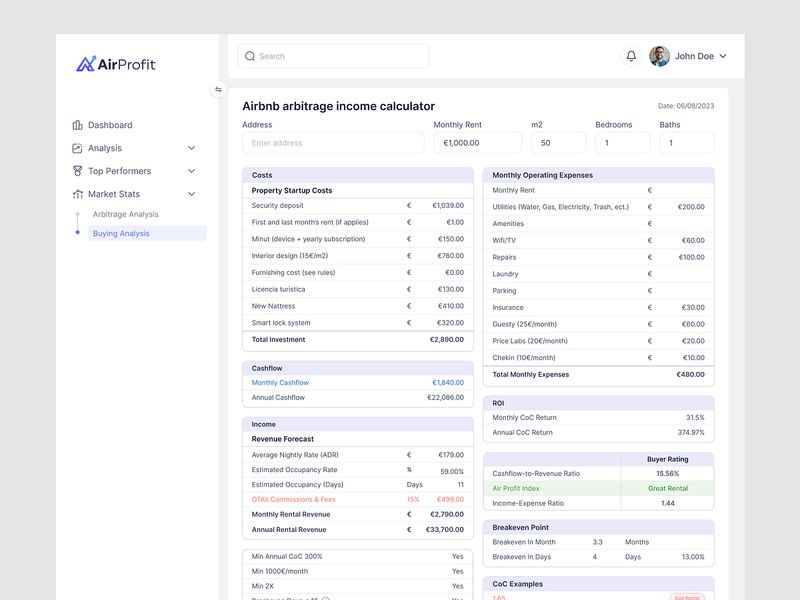800x600 pixels.
Task: Click OTAs Commissions & Fees row label
Action: click(x=293, y=499)
